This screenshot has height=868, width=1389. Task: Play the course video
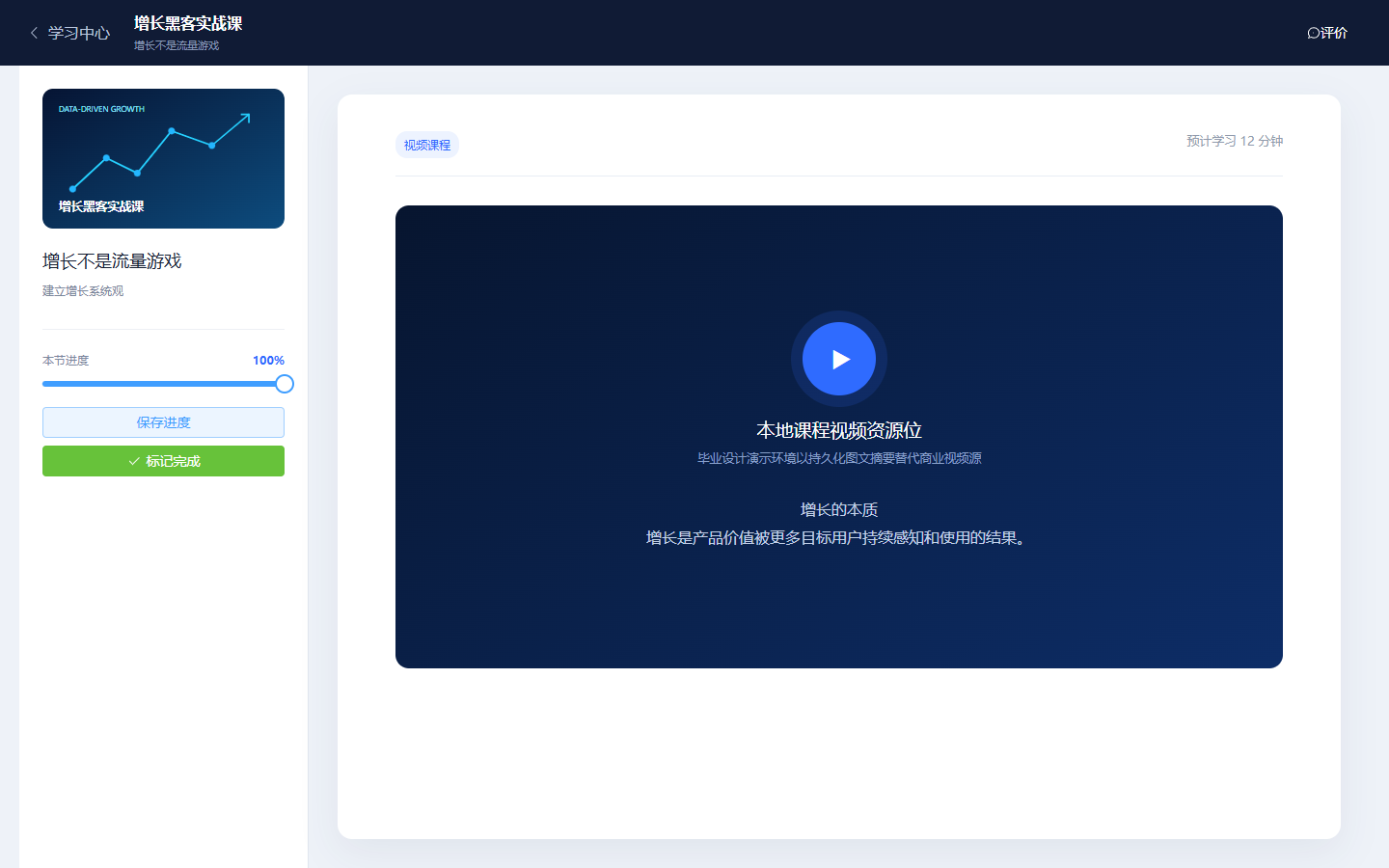[839, 359]
